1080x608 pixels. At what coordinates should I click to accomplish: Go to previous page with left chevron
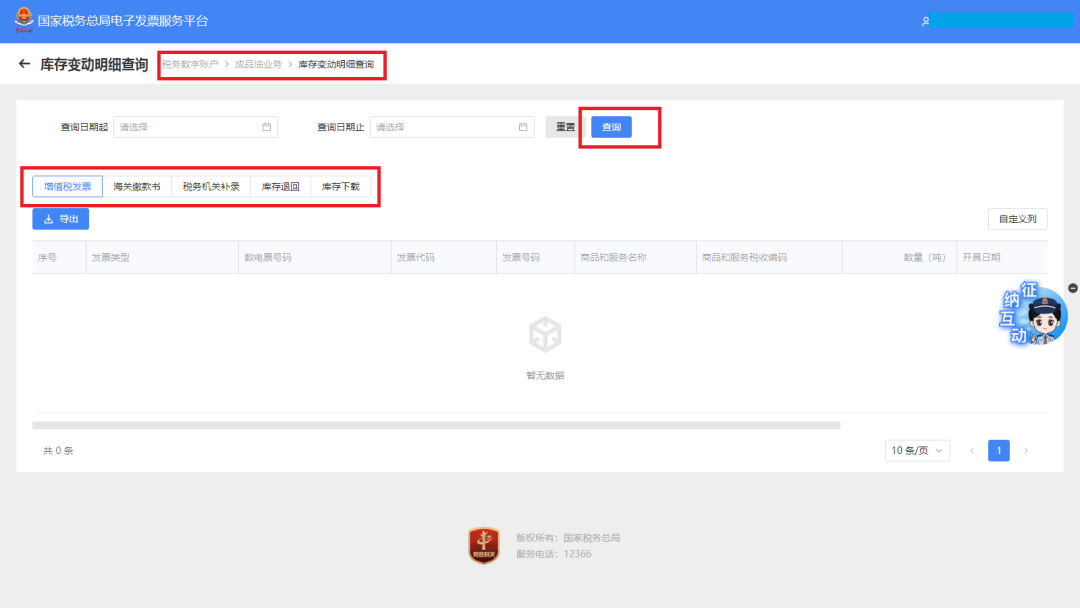pos(972,450)
